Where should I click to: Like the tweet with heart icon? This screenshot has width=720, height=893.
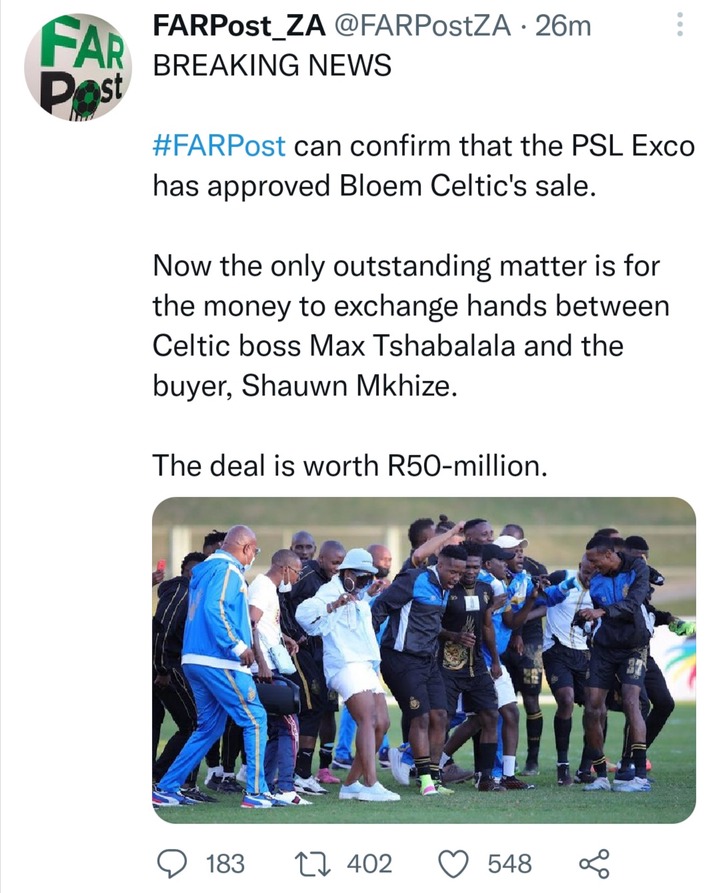tap(454, 863)
